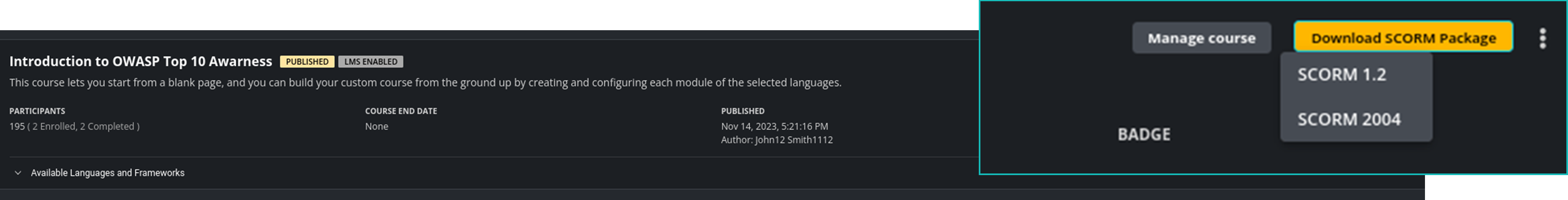1568x200 pixels.
Task: Click the LMS ENABLED badge
Action: (x=370, y=62)
